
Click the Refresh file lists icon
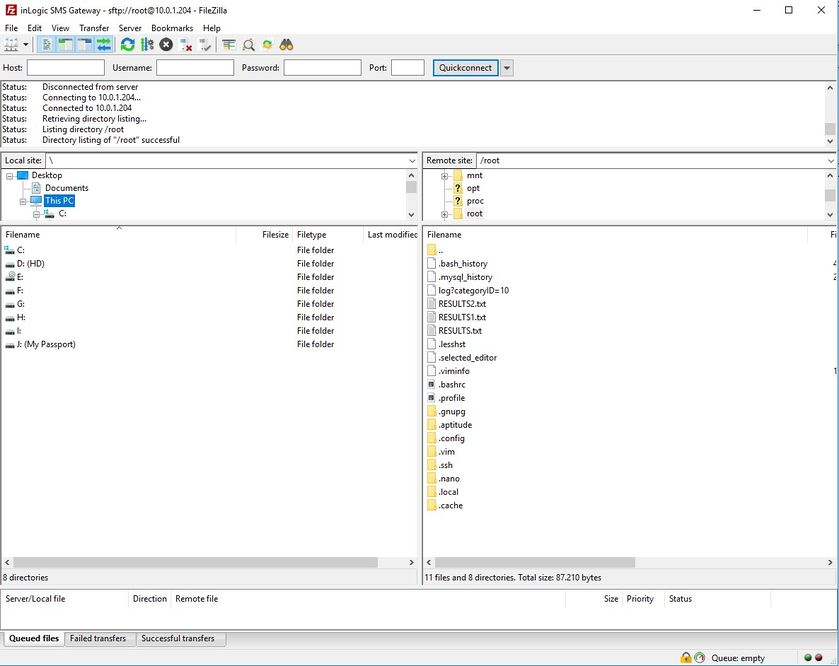tap(127, 45)
